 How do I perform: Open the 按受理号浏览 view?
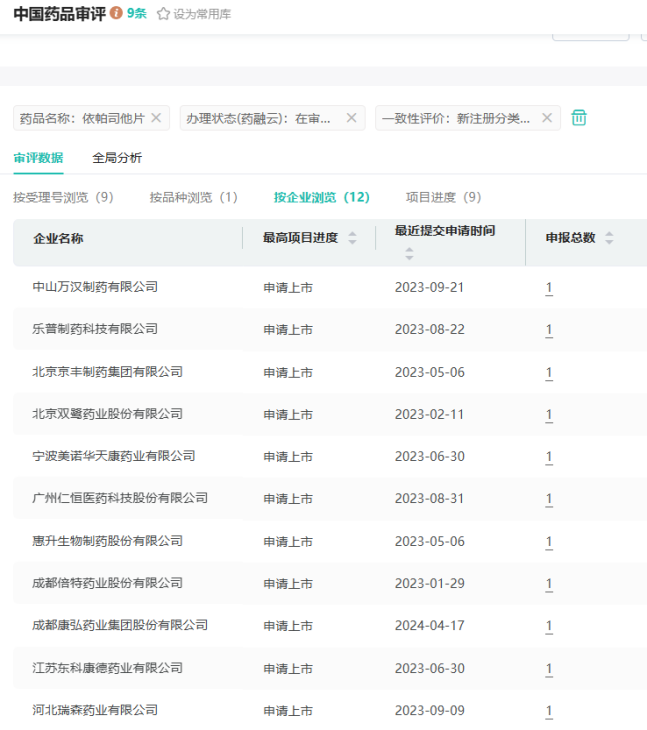coord(63,197)
